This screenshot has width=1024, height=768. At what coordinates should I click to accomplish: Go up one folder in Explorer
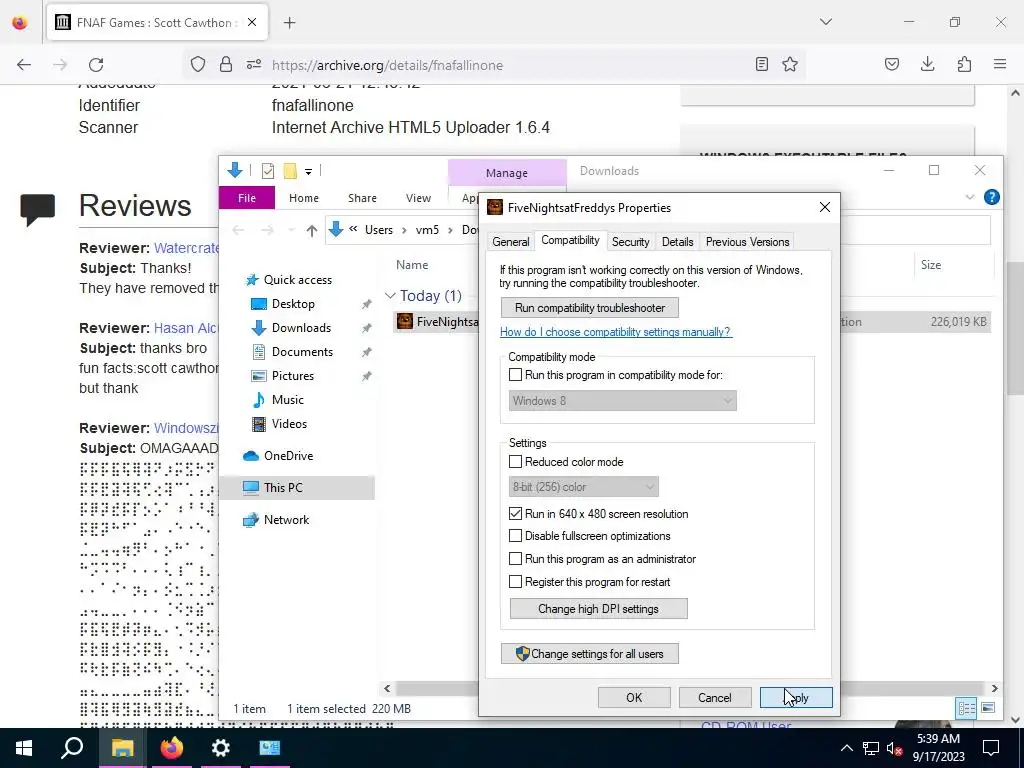(x=312, y=230)
